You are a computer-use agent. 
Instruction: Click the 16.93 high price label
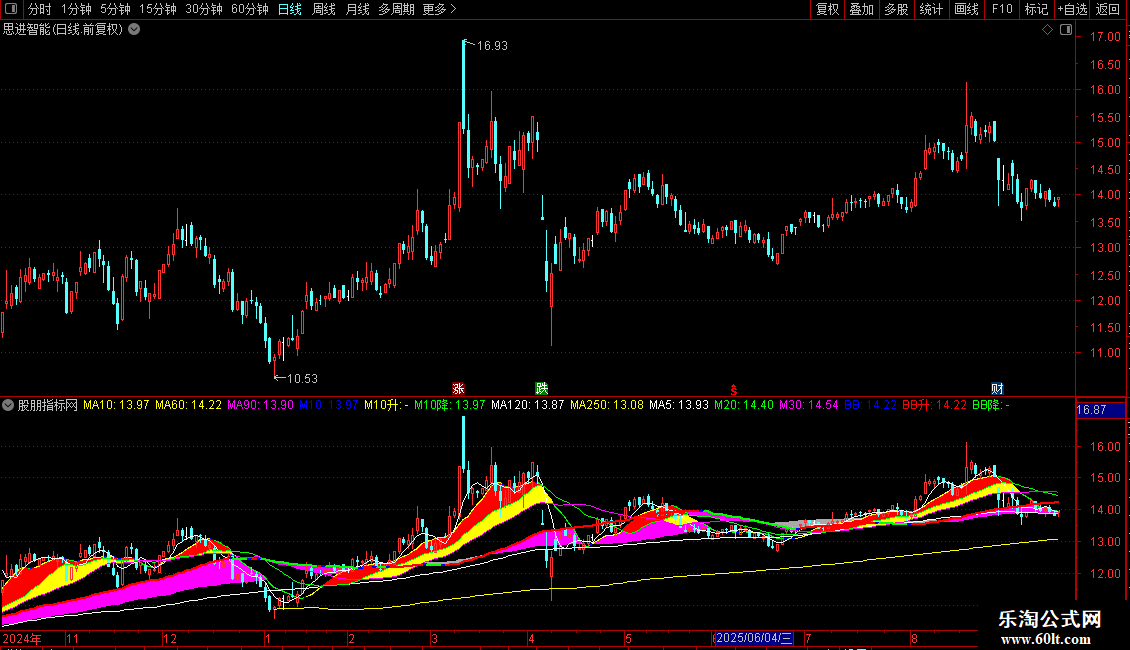(492, 45)
